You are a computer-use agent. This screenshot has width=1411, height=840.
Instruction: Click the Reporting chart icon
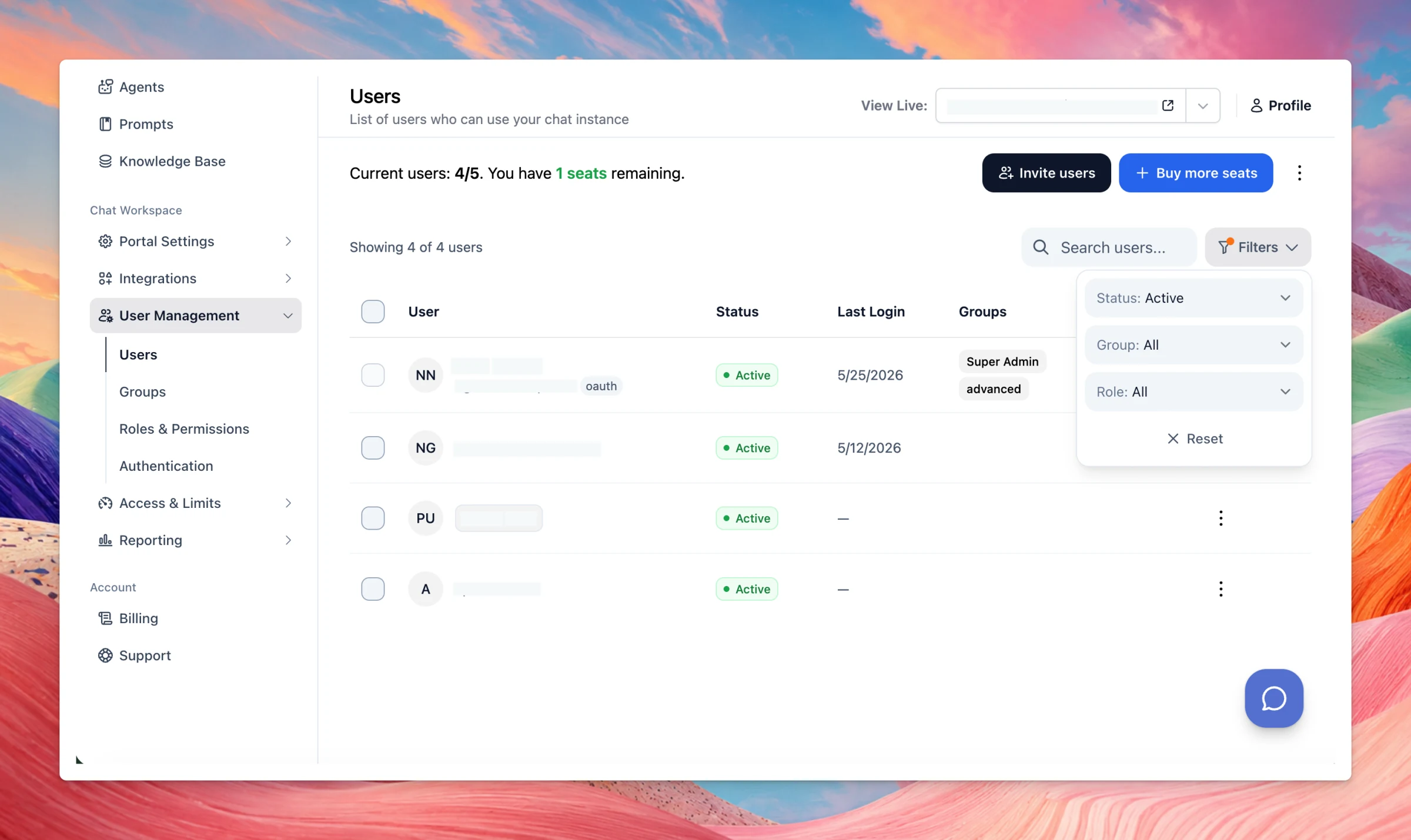(x=105, y=540)
